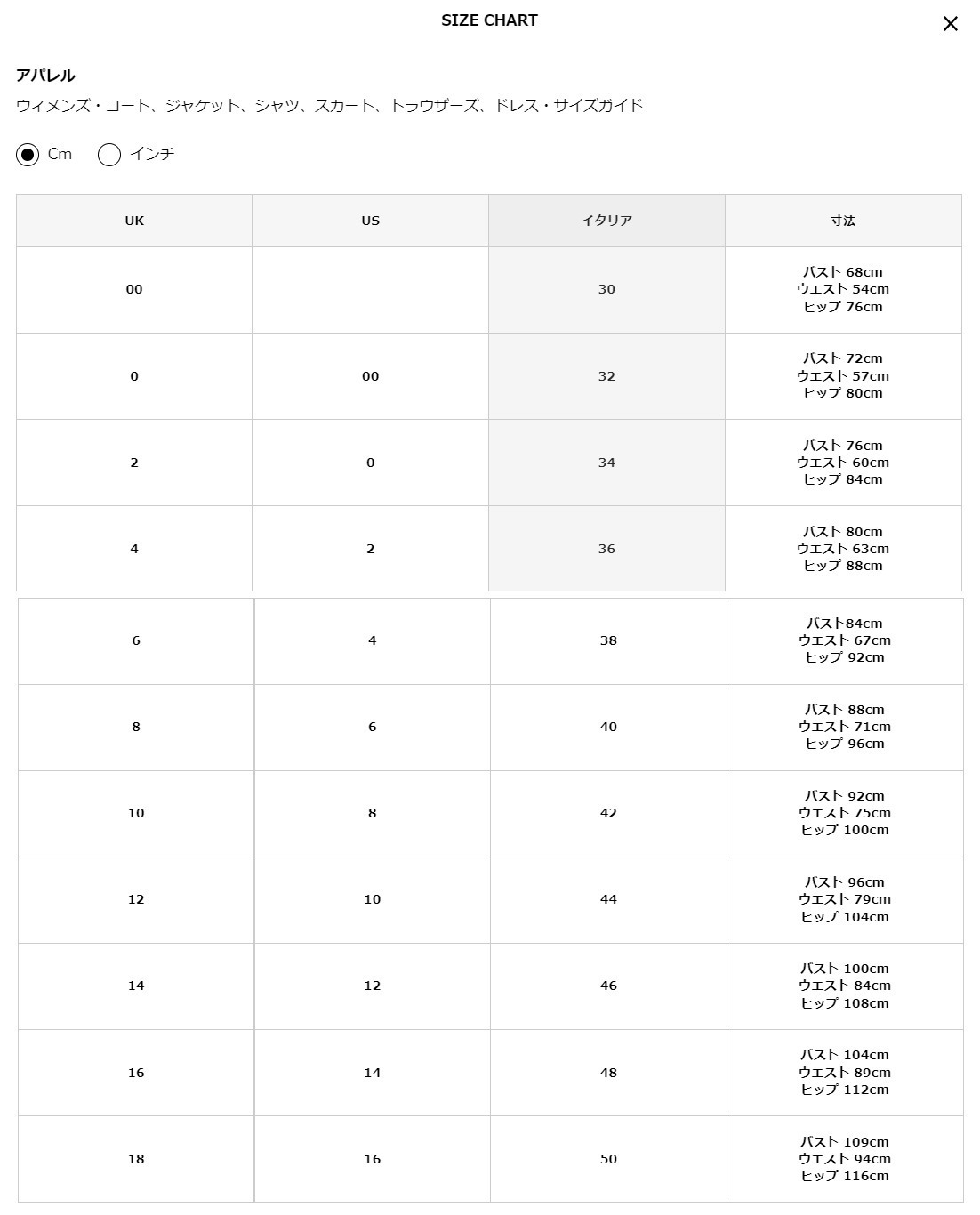Click measurements with ヒップ 104cm
Image resolution: width=980 pixels, height=1215 pixels.
click(845, 899)
